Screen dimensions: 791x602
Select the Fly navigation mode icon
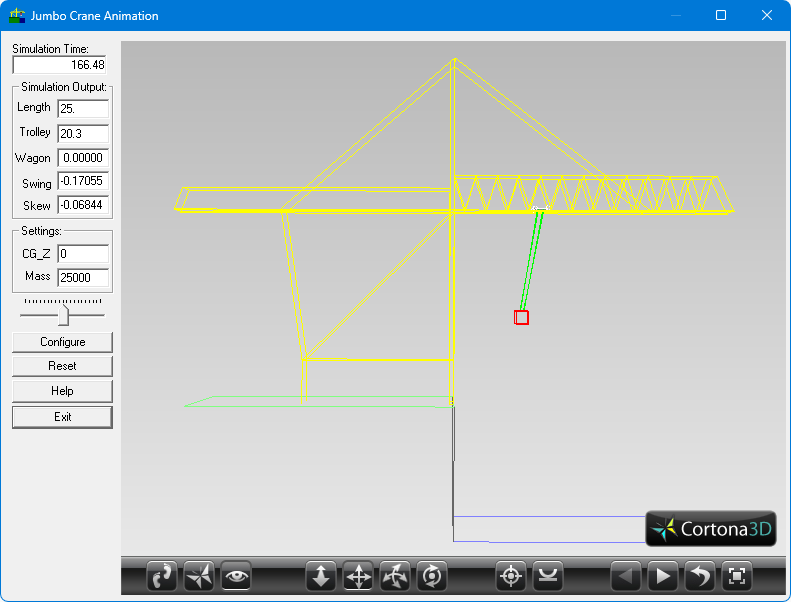[x=199, y=576]
